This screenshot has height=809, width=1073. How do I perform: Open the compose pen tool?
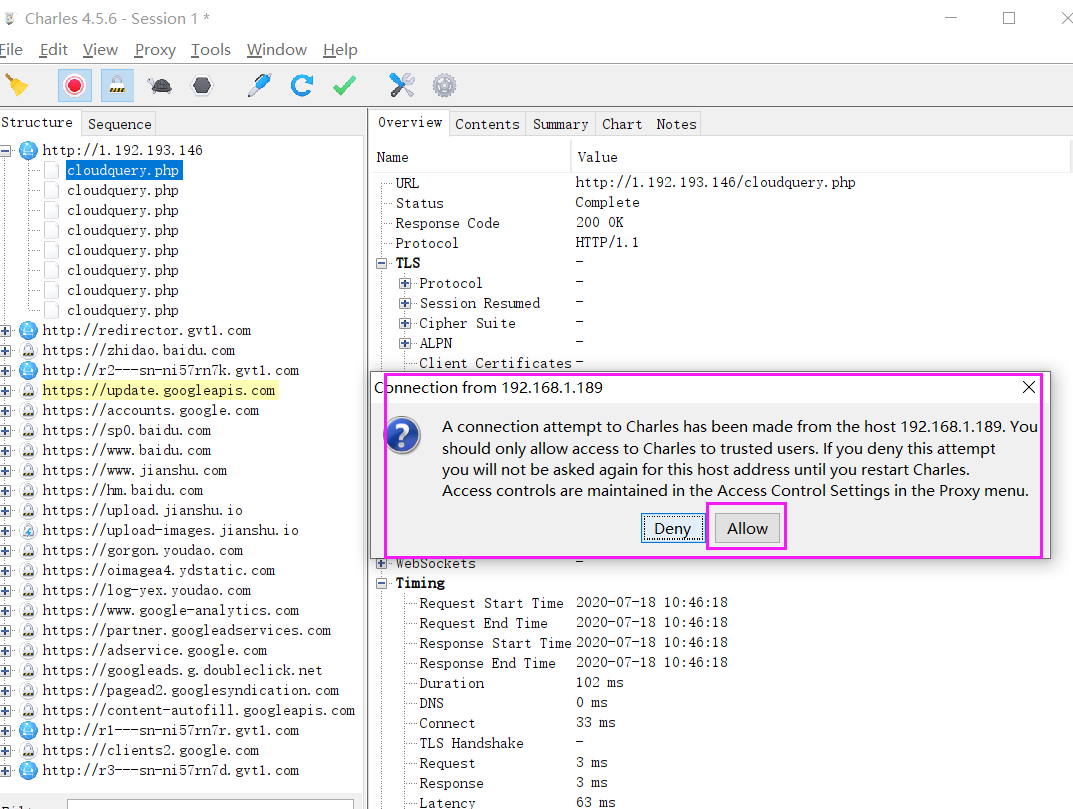(259, 86)
